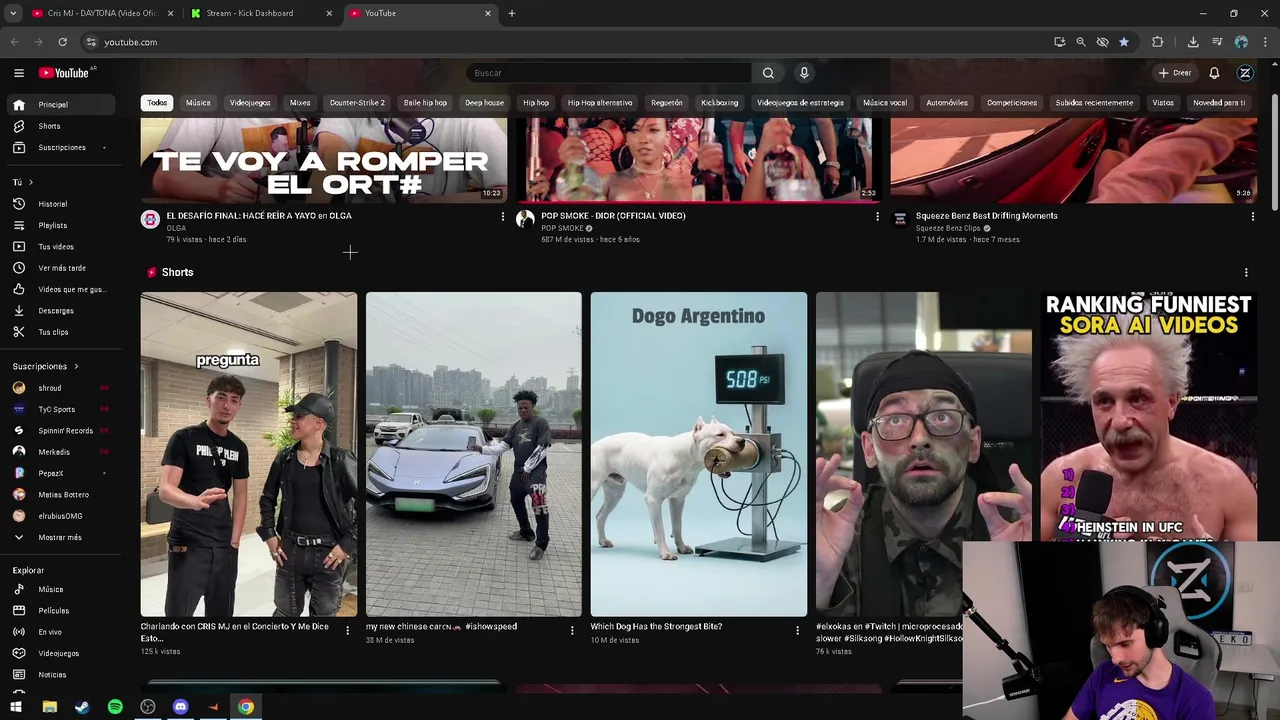This screenshot has height=720, width=1280.
Task: Click the search magnifier button
Action: (768, 73)
